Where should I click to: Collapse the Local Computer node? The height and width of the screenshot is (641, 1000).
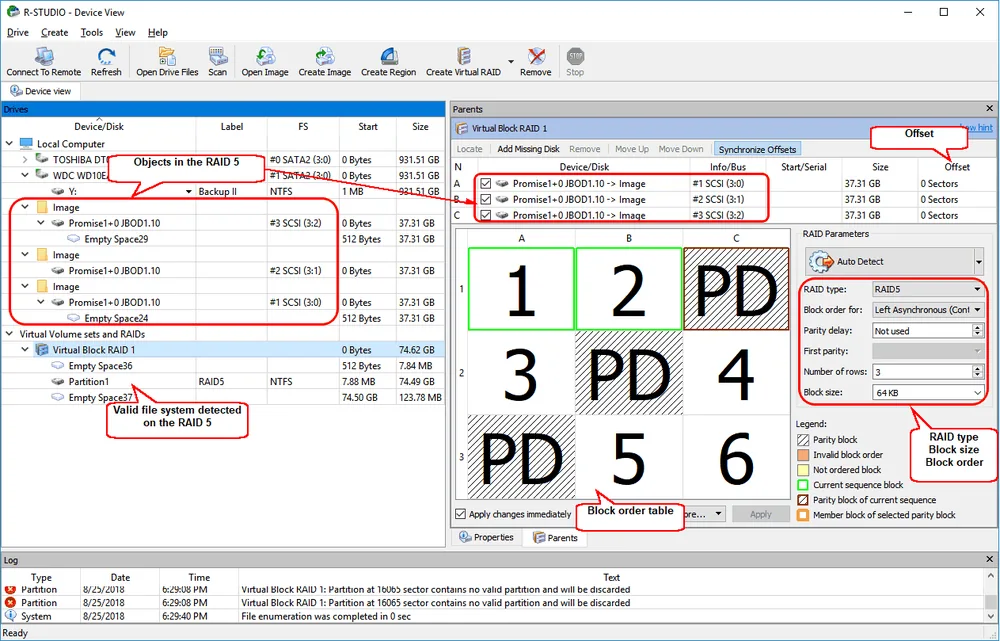(x=9, y=144)
